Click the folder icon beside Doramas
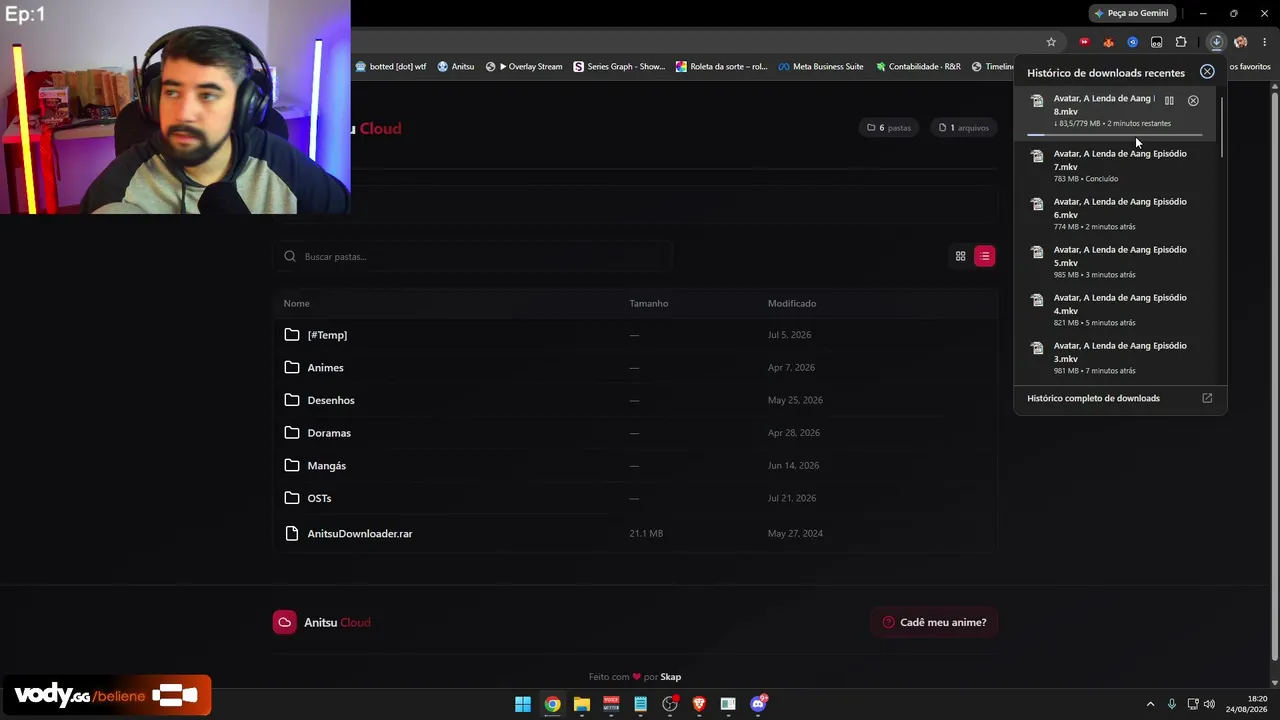 292,433
